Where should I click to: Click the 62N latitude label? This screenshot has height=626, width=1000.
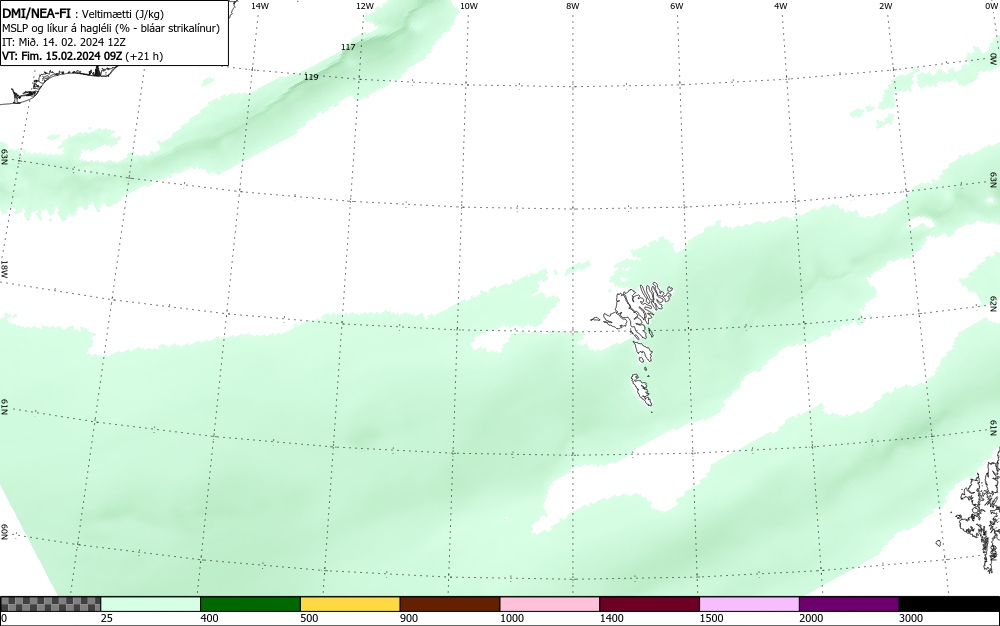[994, 304]
